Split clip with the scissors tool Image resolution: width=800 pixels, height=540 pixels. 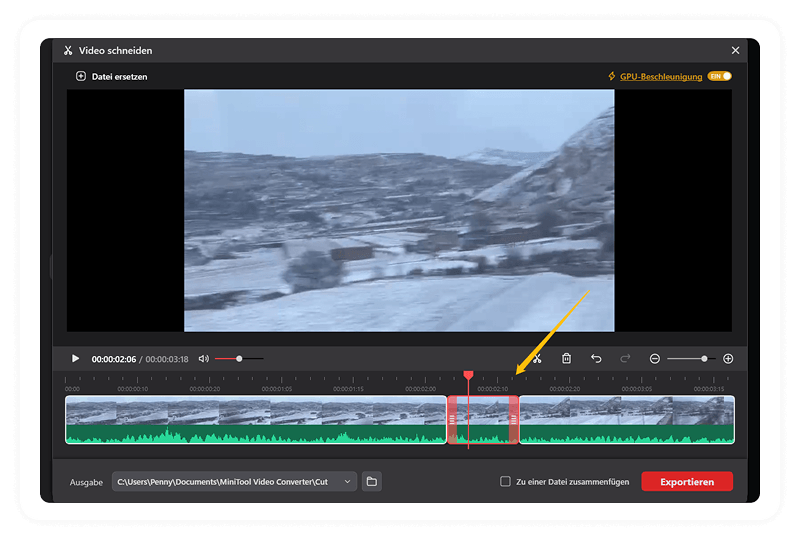(x=537, y=359)
